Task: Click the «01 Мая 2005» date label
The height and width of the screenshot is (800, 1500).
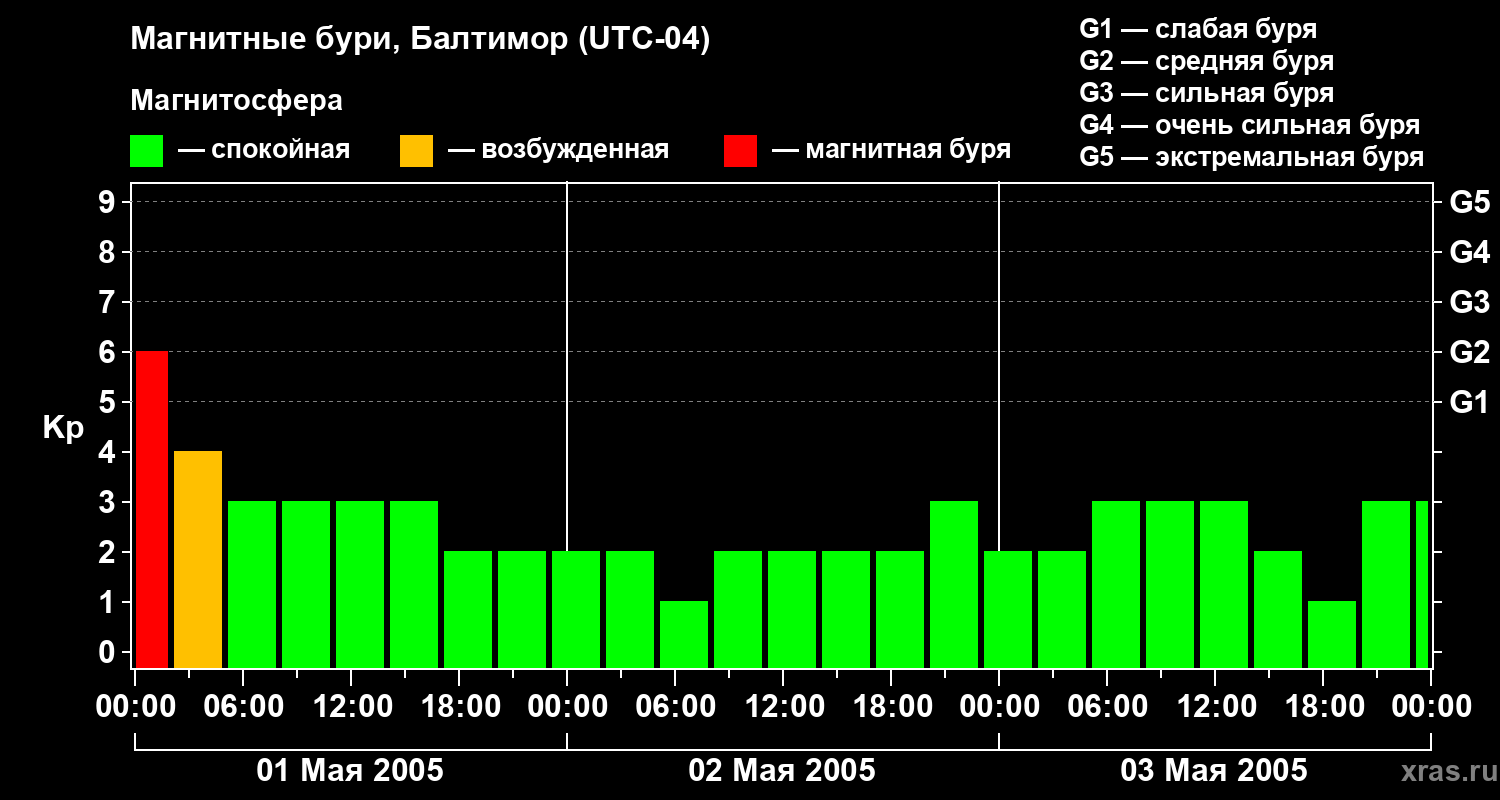Action: pyautogui.click(x=350, y=771)
